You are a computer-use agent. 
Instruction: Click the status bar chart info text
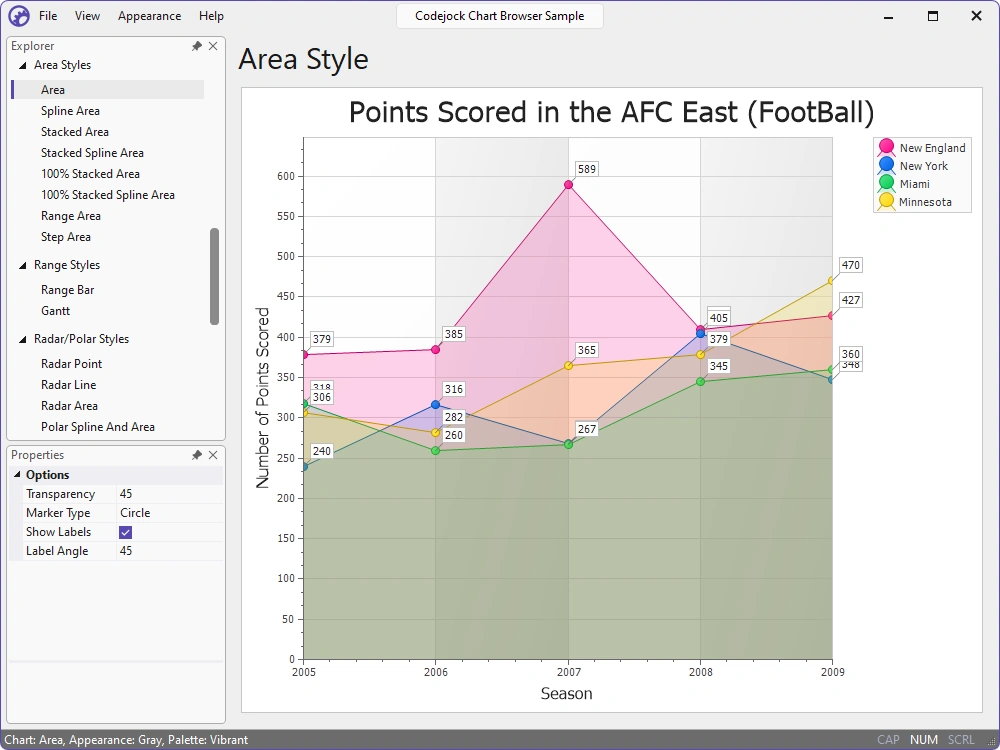(126, 740)
